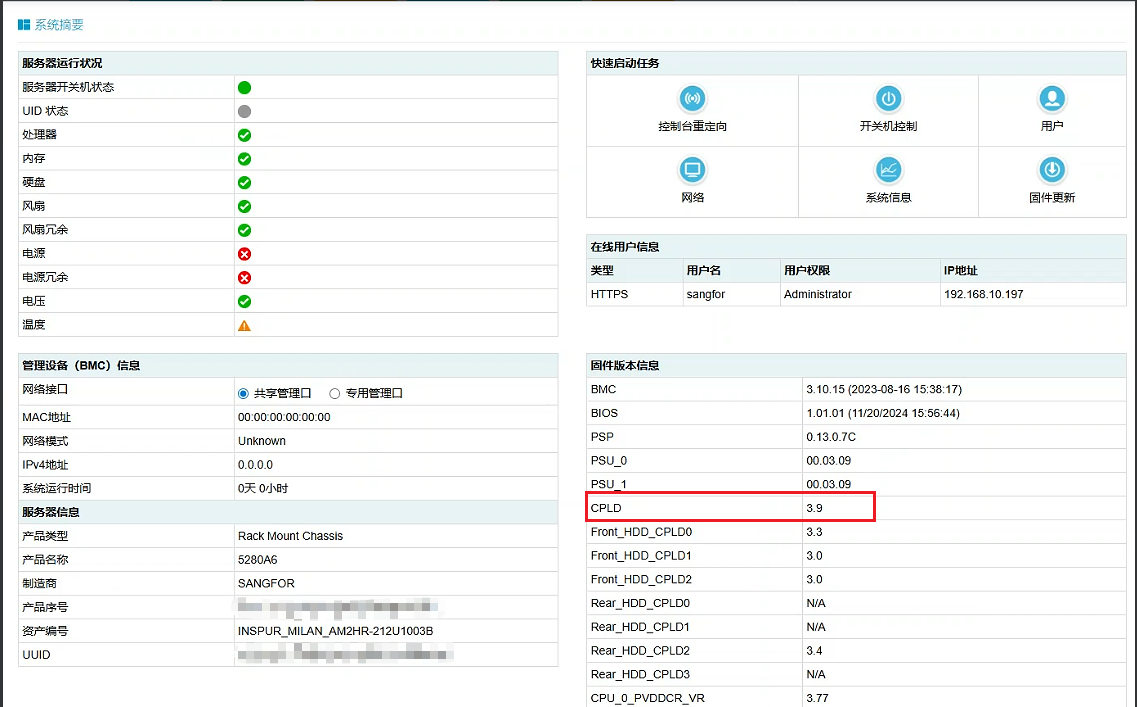This screenshot has width=1137, height=707.
Task: Open the 控制台重定向 console redirect icon
Action: (692, 98)
